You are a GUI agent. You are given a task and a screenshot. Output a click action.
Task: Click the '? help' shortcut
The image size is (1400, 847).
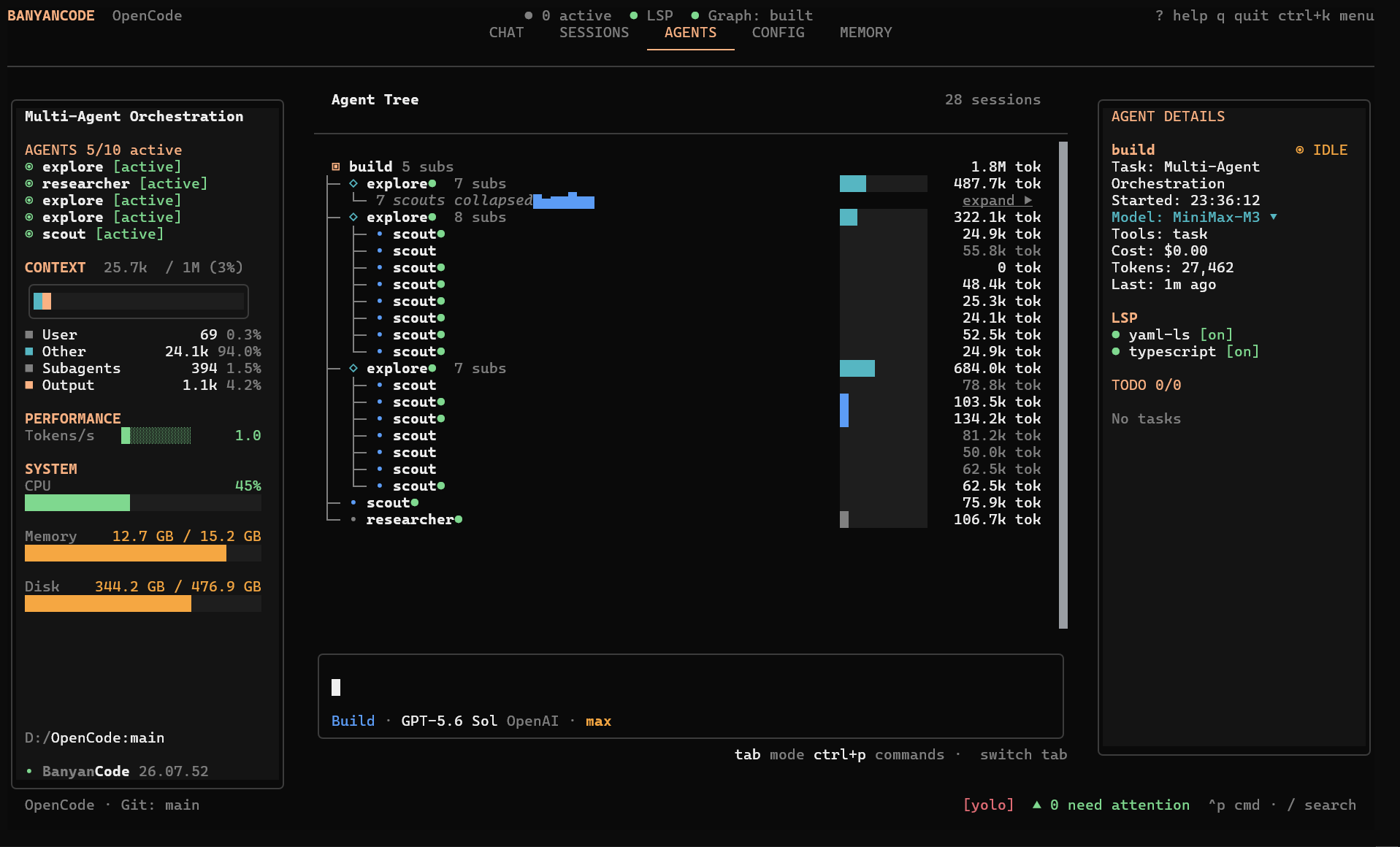tap(1181, 15)
